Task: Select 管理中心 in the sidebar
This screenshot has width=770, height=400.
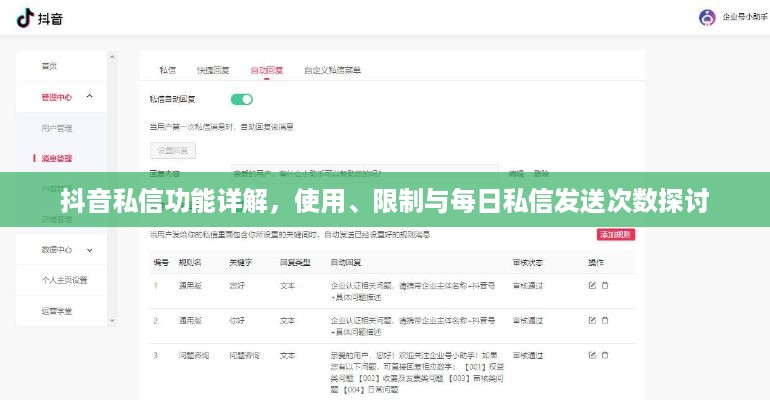Action: [56, 97]
